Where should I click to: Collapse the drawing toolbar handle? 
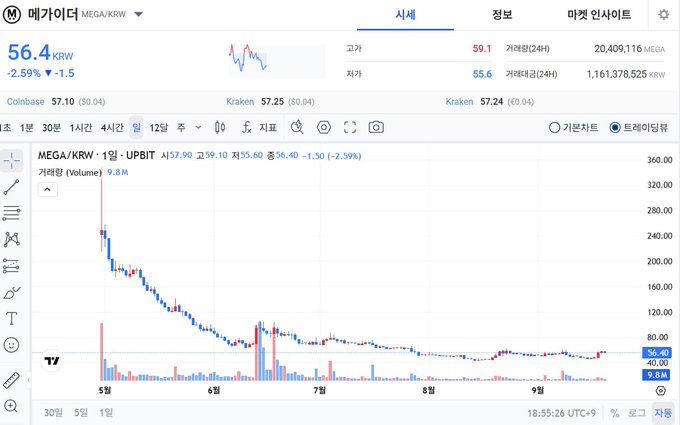pyautogui.click(x=28, y=380)
